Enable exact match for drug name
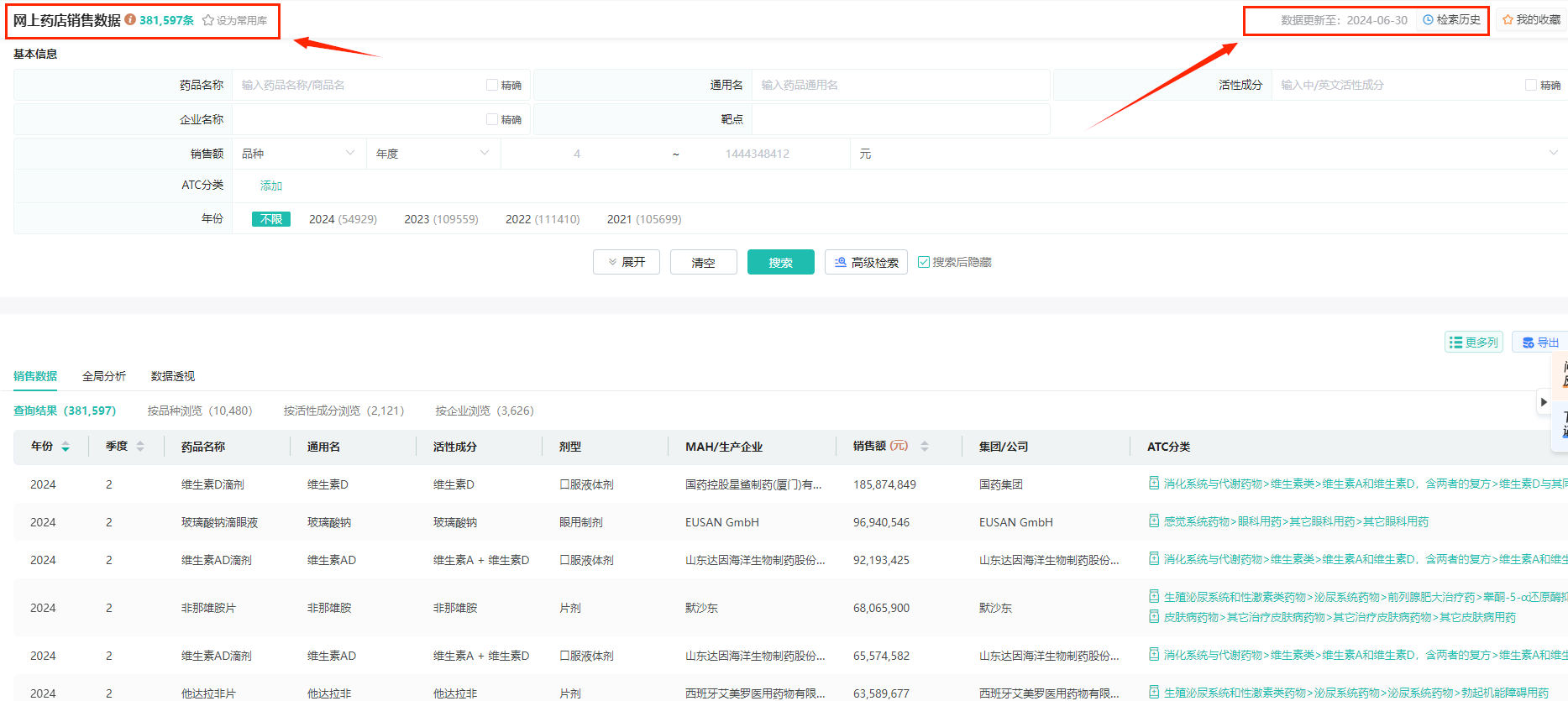Screen dimensions: 1568x701 click(x=492, y=85)
